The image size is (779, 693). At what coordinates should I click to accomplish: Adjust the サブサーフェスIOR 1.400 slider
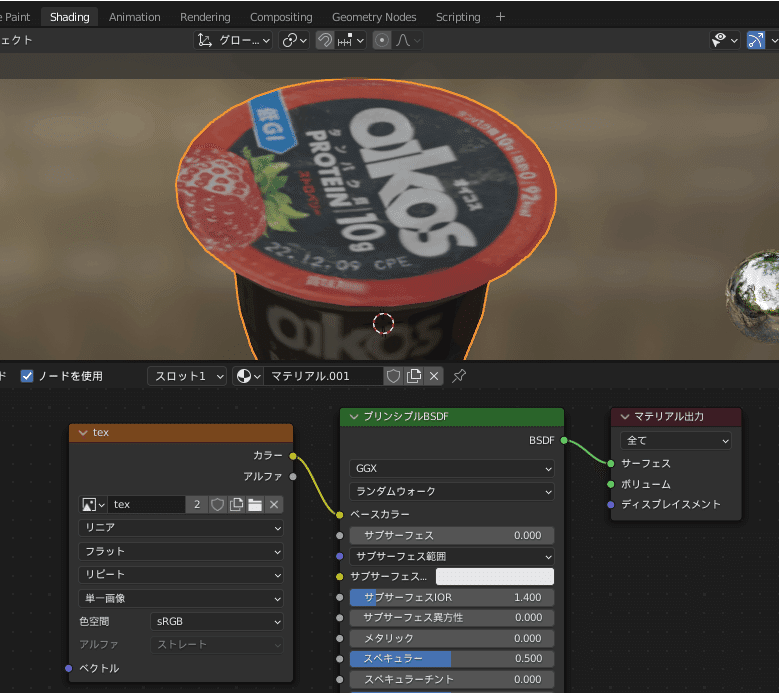point(452,597)
